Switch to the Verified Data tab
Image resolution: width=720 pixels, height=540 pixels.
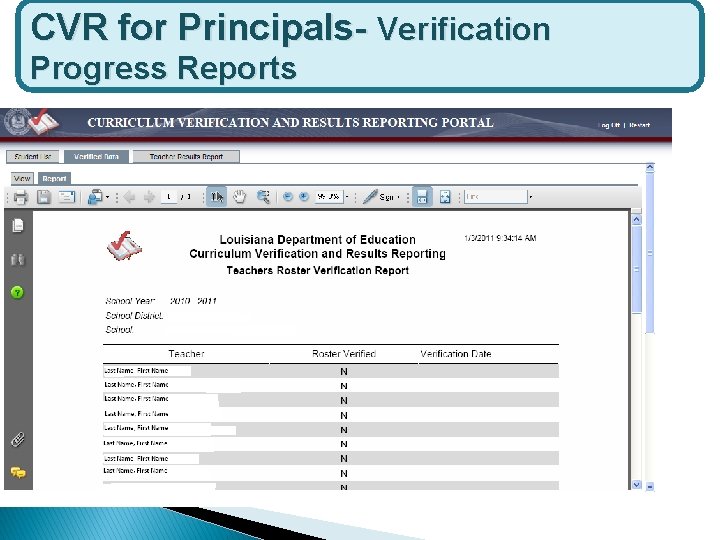coord(96,157)
